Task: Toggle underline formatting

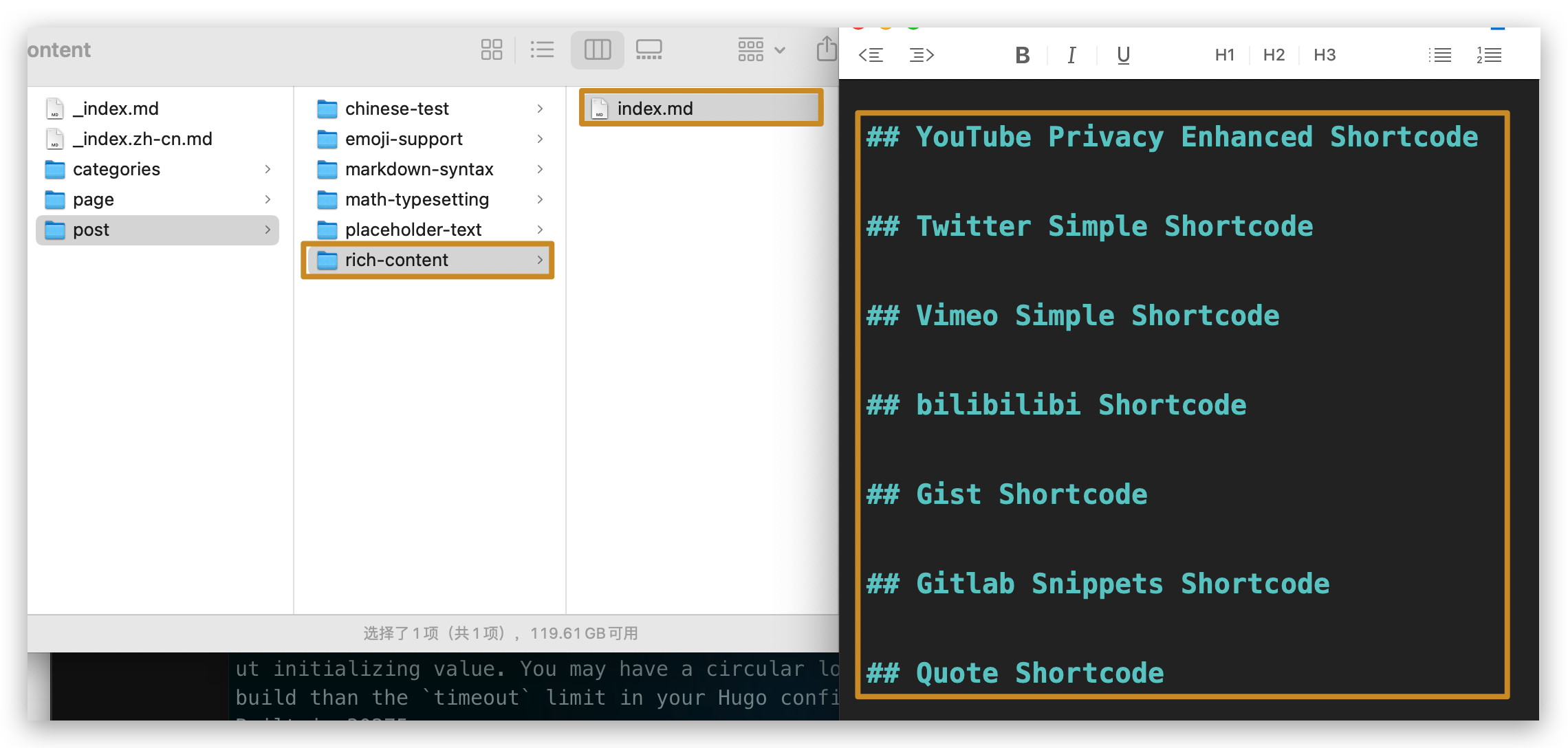Action: click(1123, 55)
